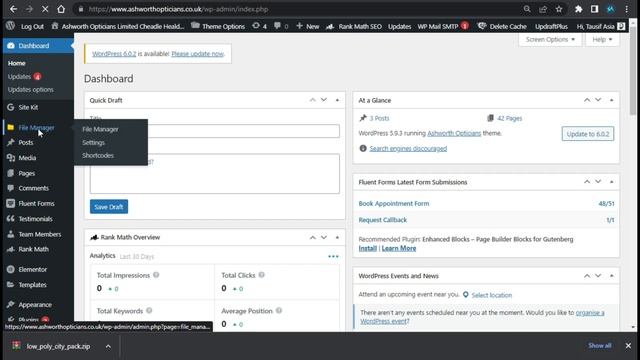640x360 pixels.
Task: Open Request Callback form link
Action: click(x=382, y=220)
